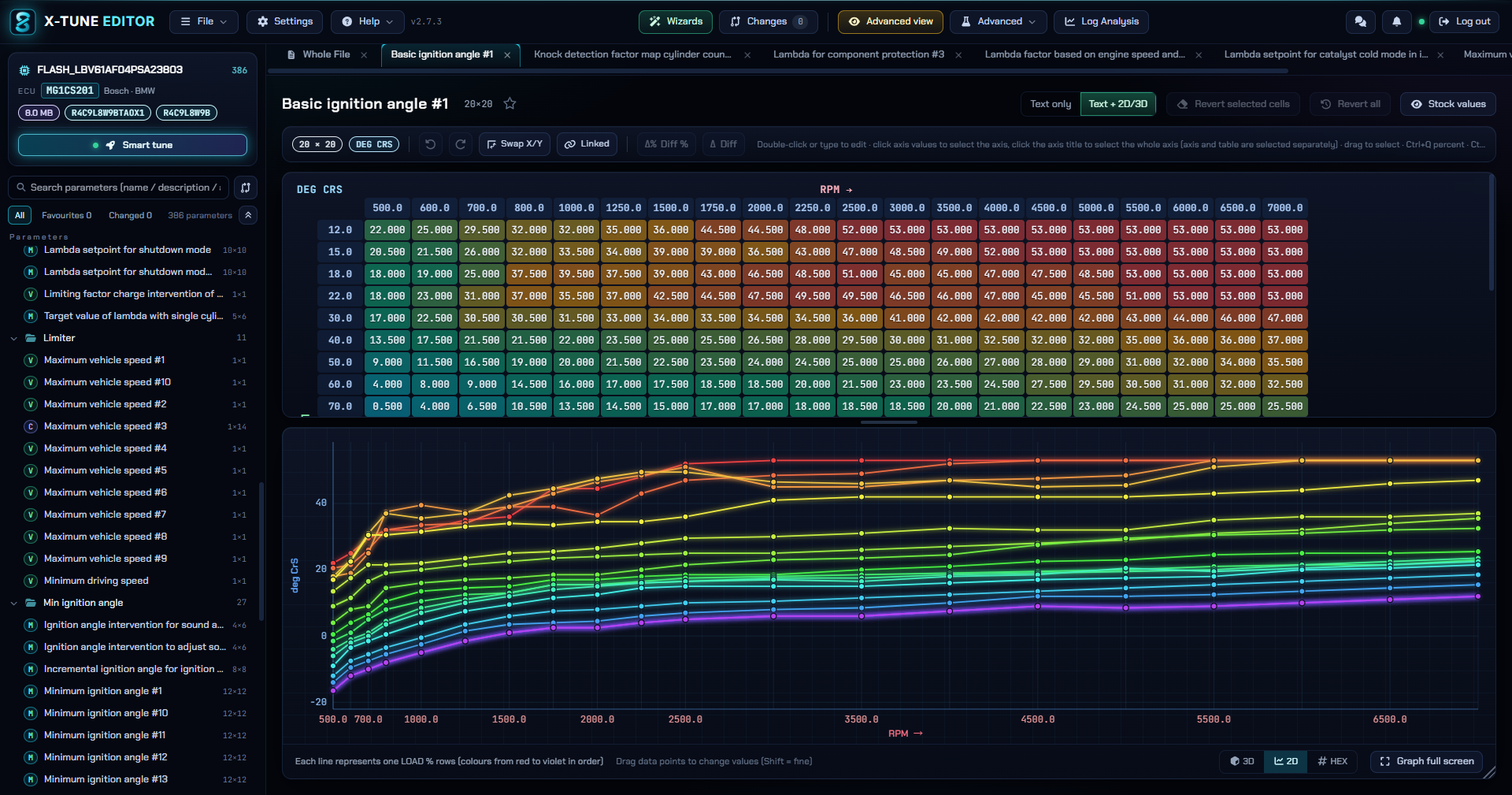The width and height of the screenshot is (1512, 795).
Task: Open the Advanced dropdown
Action: [999, 22]
